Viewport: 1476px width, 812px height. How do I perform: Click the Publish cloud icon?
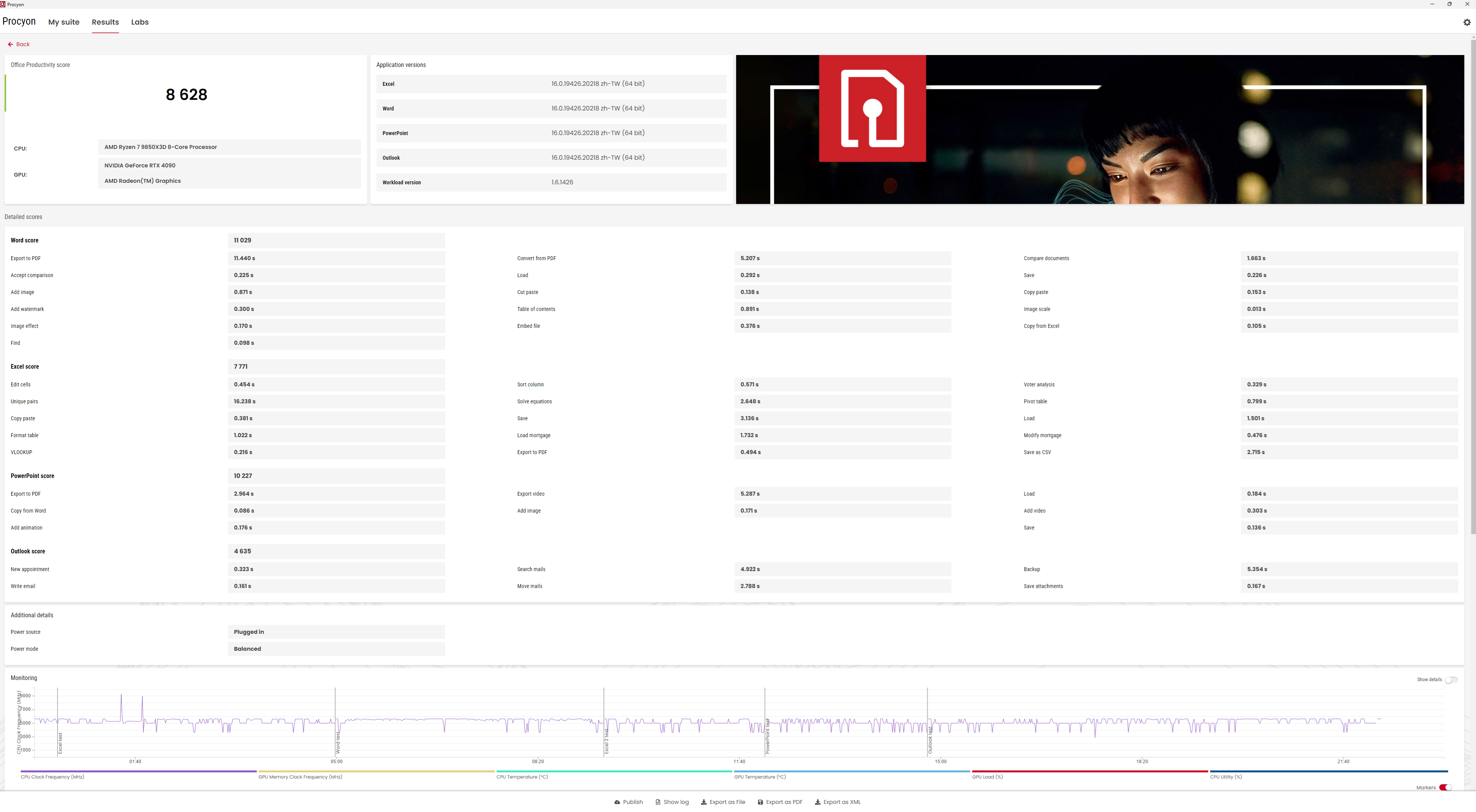(617, 802)
